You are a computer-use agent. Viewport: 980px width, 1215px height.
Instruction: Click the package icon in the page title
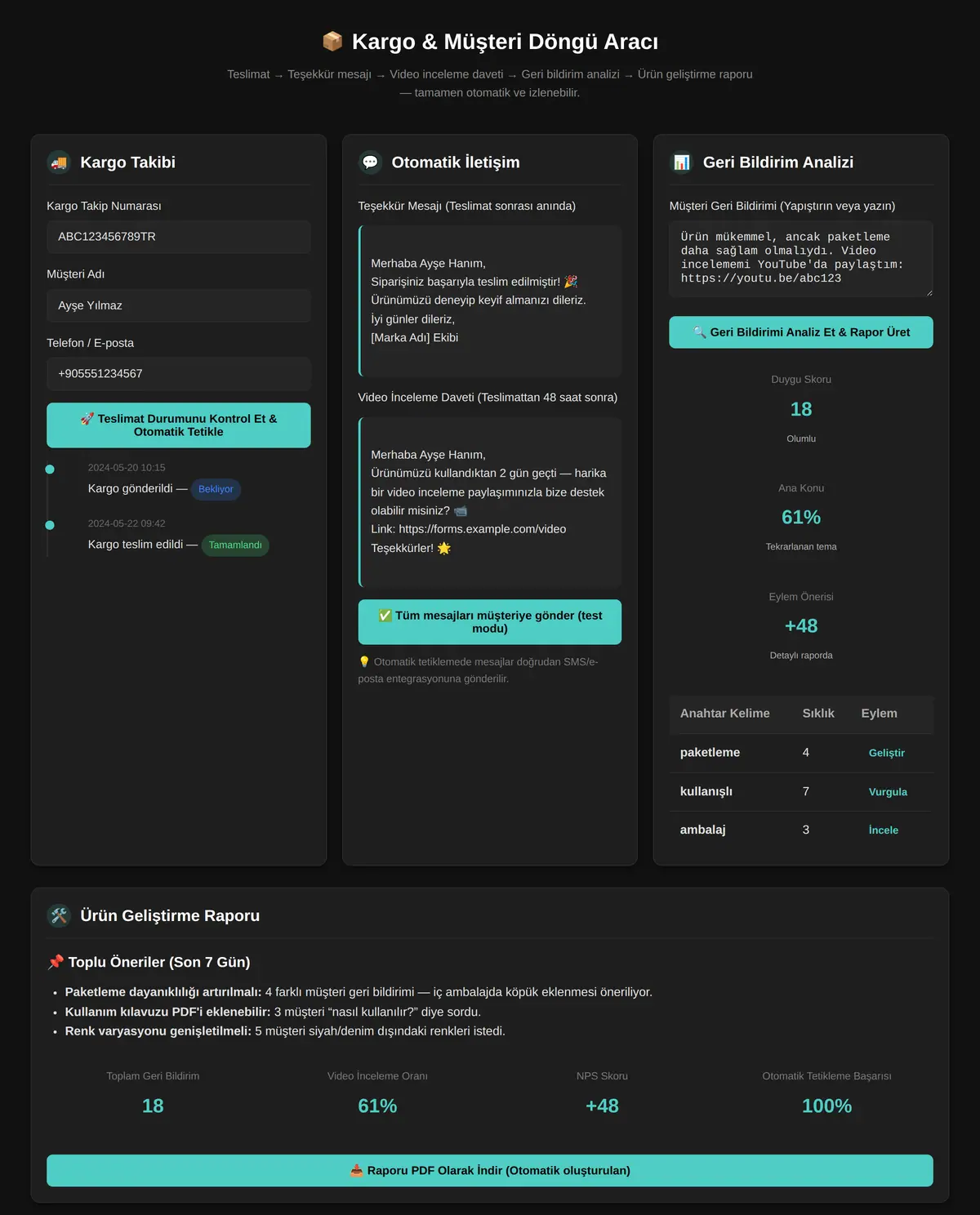click(x=332, y=41)
